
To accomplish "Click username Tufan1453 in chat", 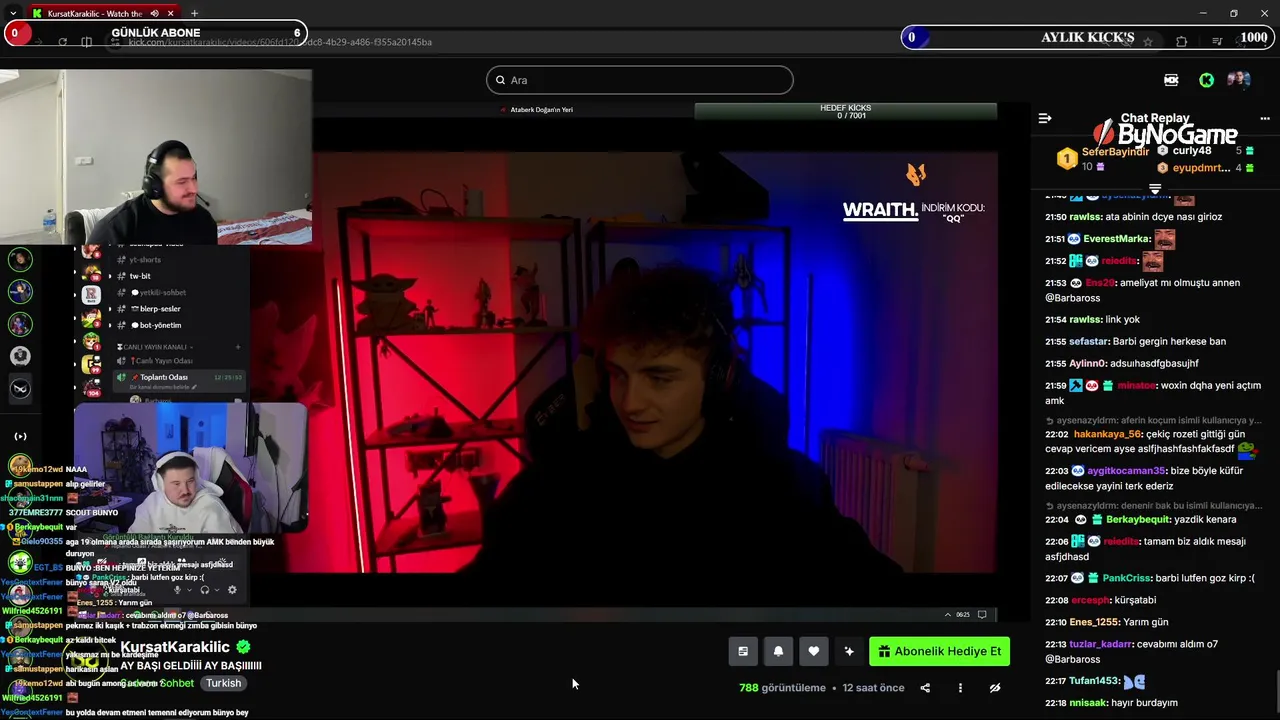I will [1094, 681].
